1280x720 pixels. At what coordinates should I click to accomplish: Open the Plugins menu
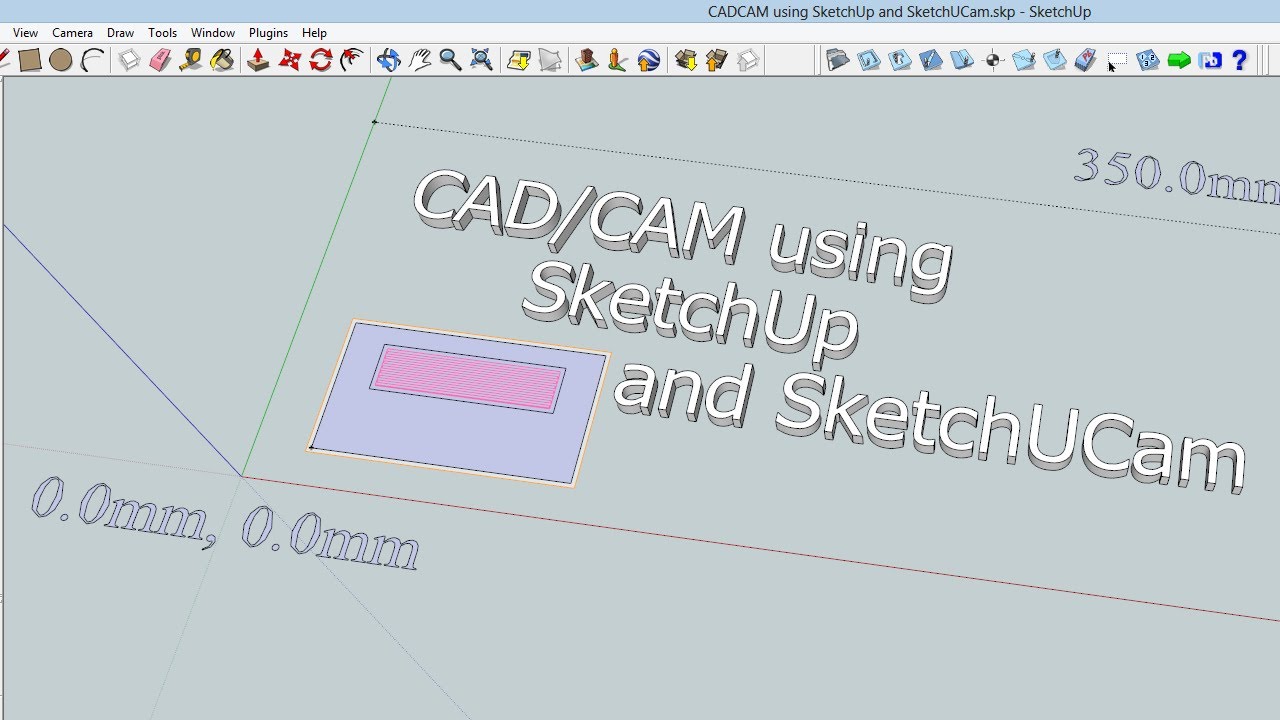268,33
